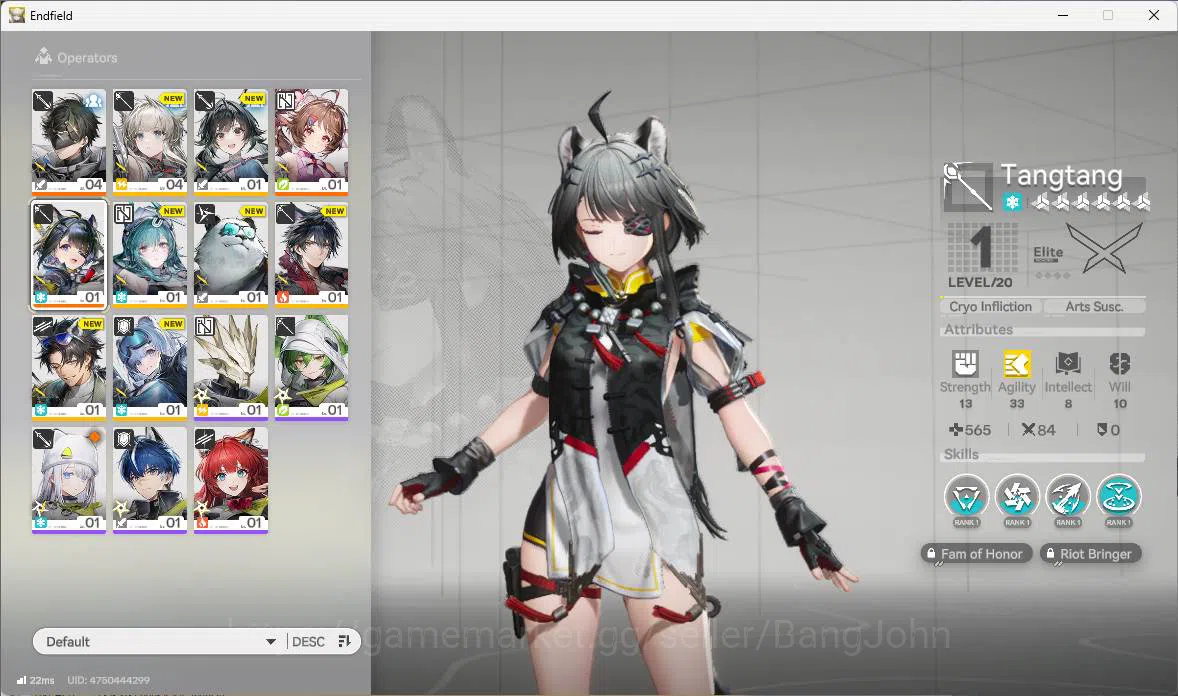Click the locked Fam of Honor button

point(976,554)
